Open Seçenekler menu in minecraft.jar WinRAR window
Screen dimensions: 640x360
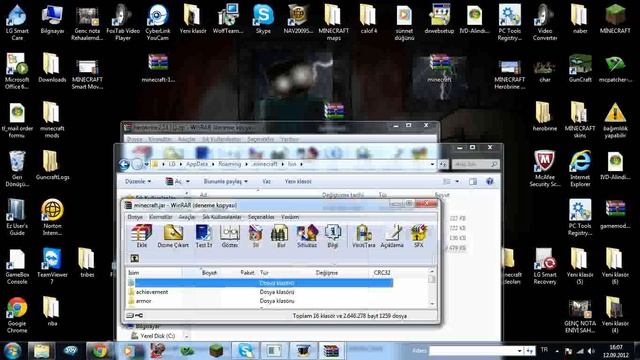pyautogui.click(x=261, y=217)
